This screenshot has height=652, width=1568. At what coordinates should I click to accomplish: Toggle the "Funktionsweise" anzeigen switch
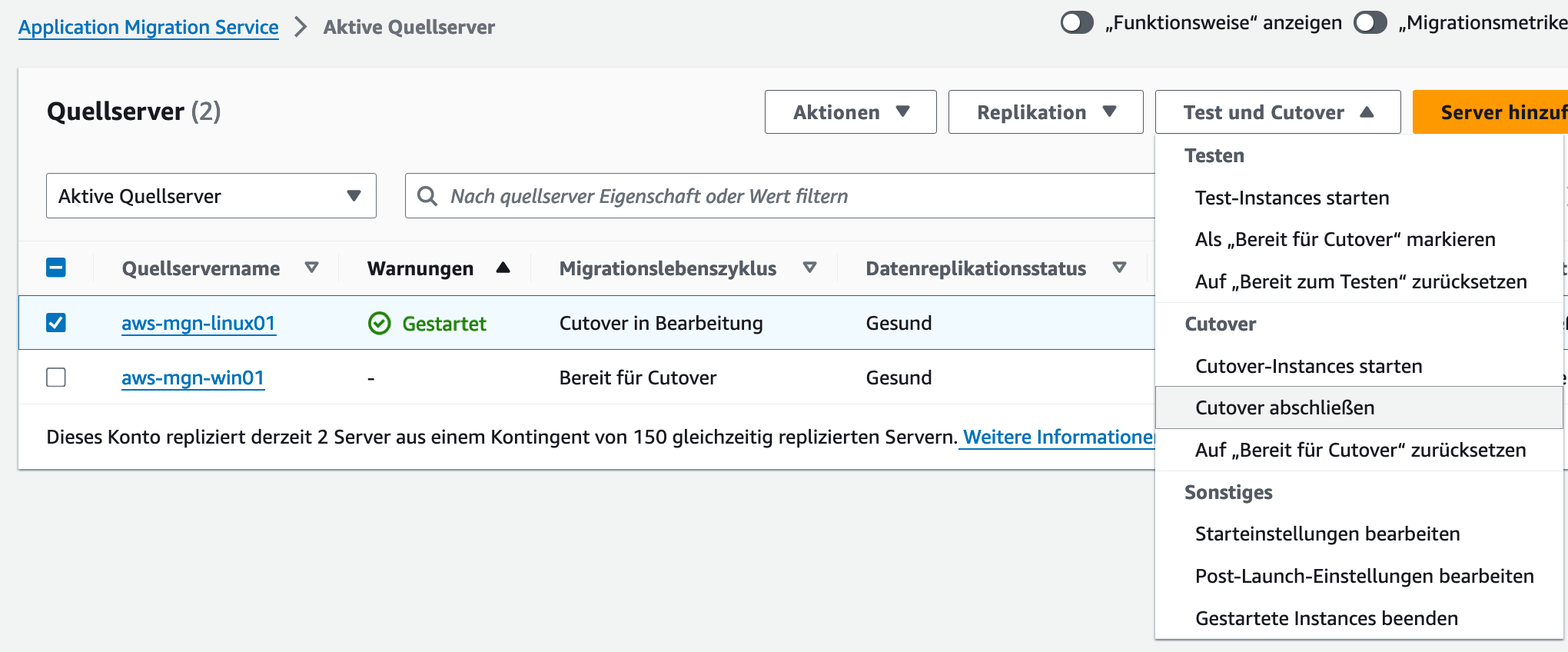click(1077, 23)
